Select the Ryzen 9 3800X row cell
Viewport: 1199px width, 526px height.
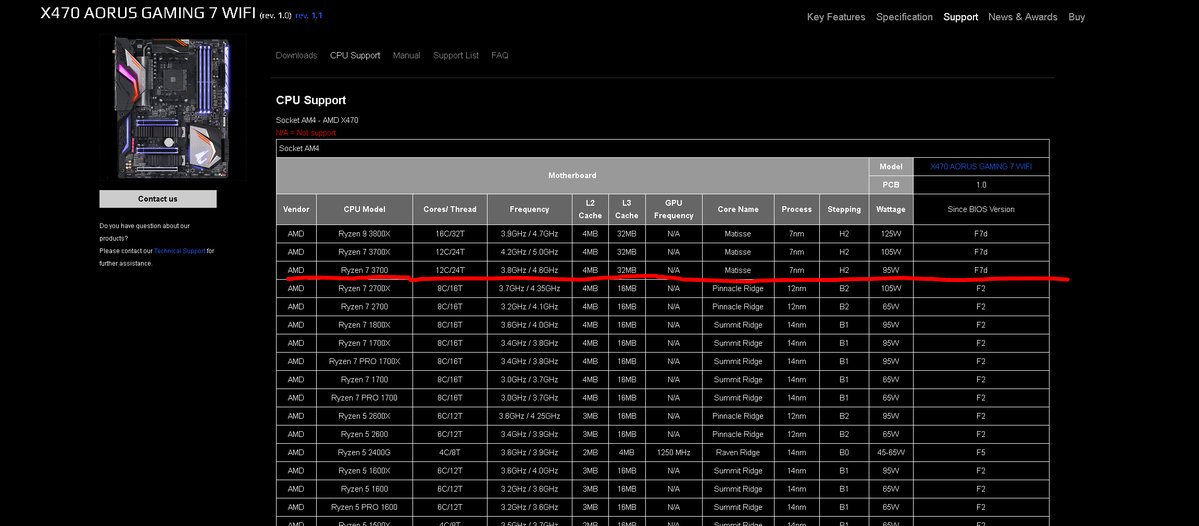point(364,234)
